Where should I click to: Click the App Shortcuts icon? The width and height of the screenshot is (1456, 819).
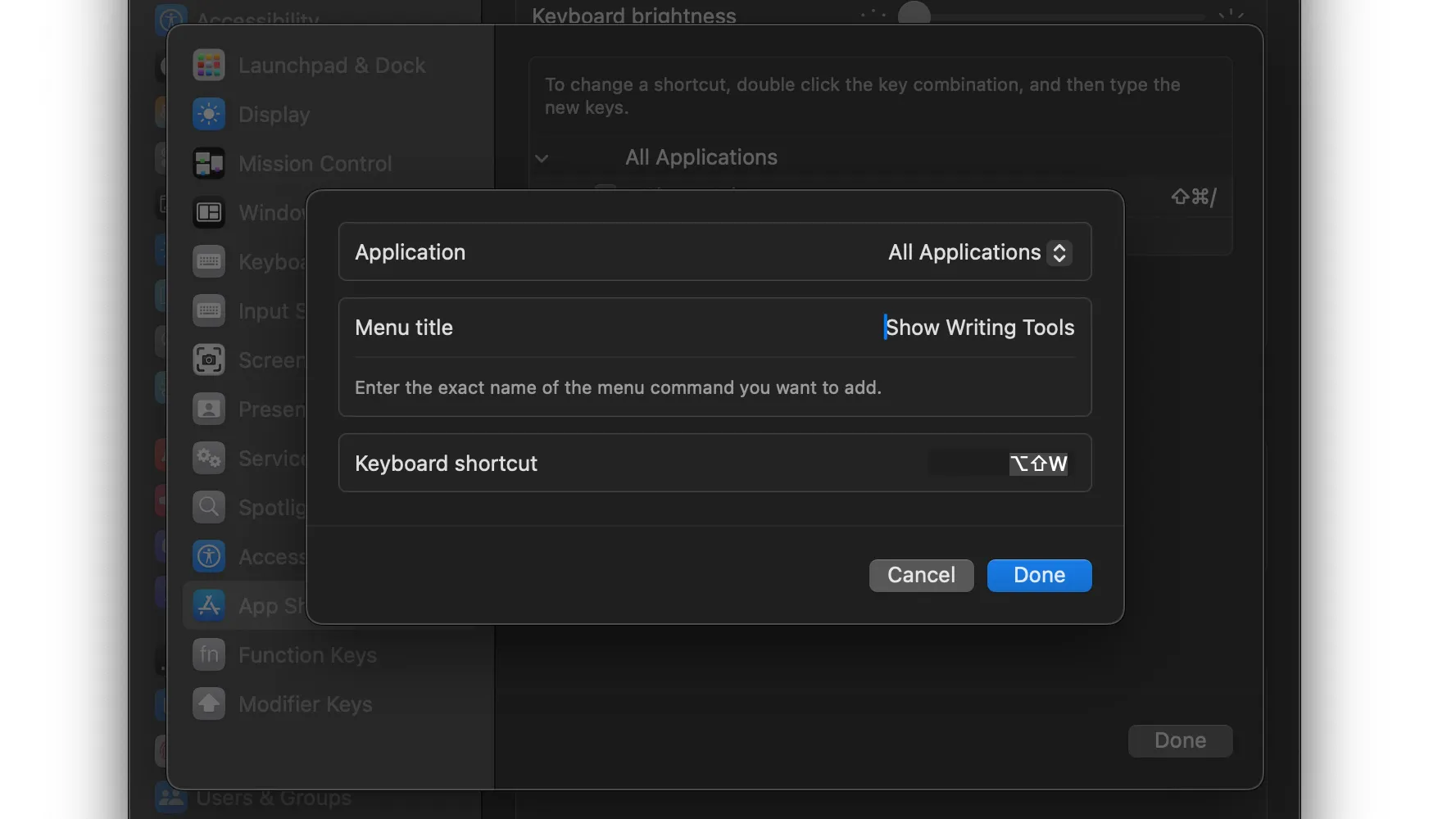tap(209, 606)
